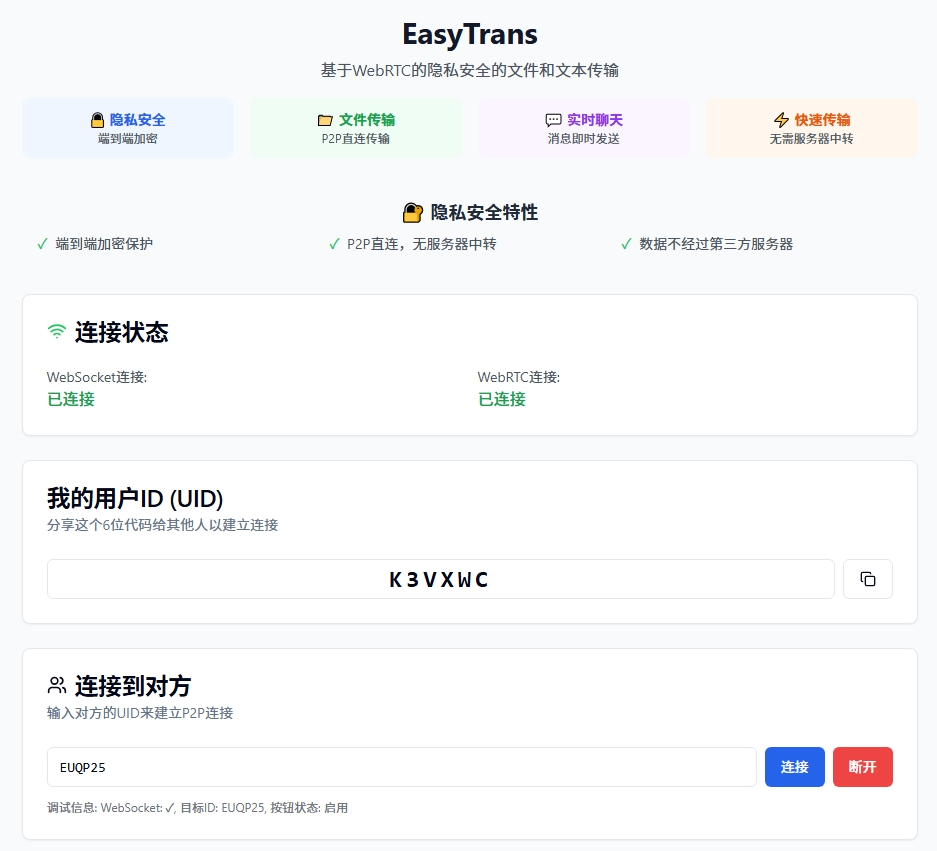
Task: Click the 实时聊天 card title
Action: pyautogui.click(x=595, y=120)
